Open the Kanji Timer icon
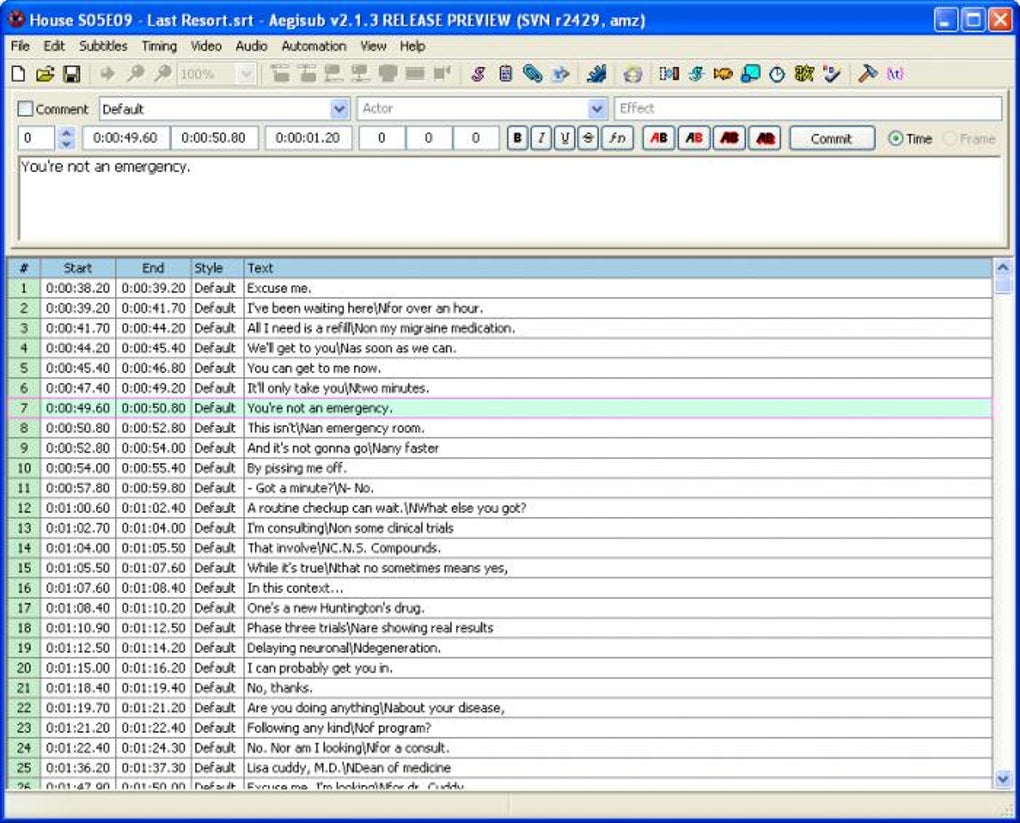This screenshot has width=1020, height=823. coord(804,74)
